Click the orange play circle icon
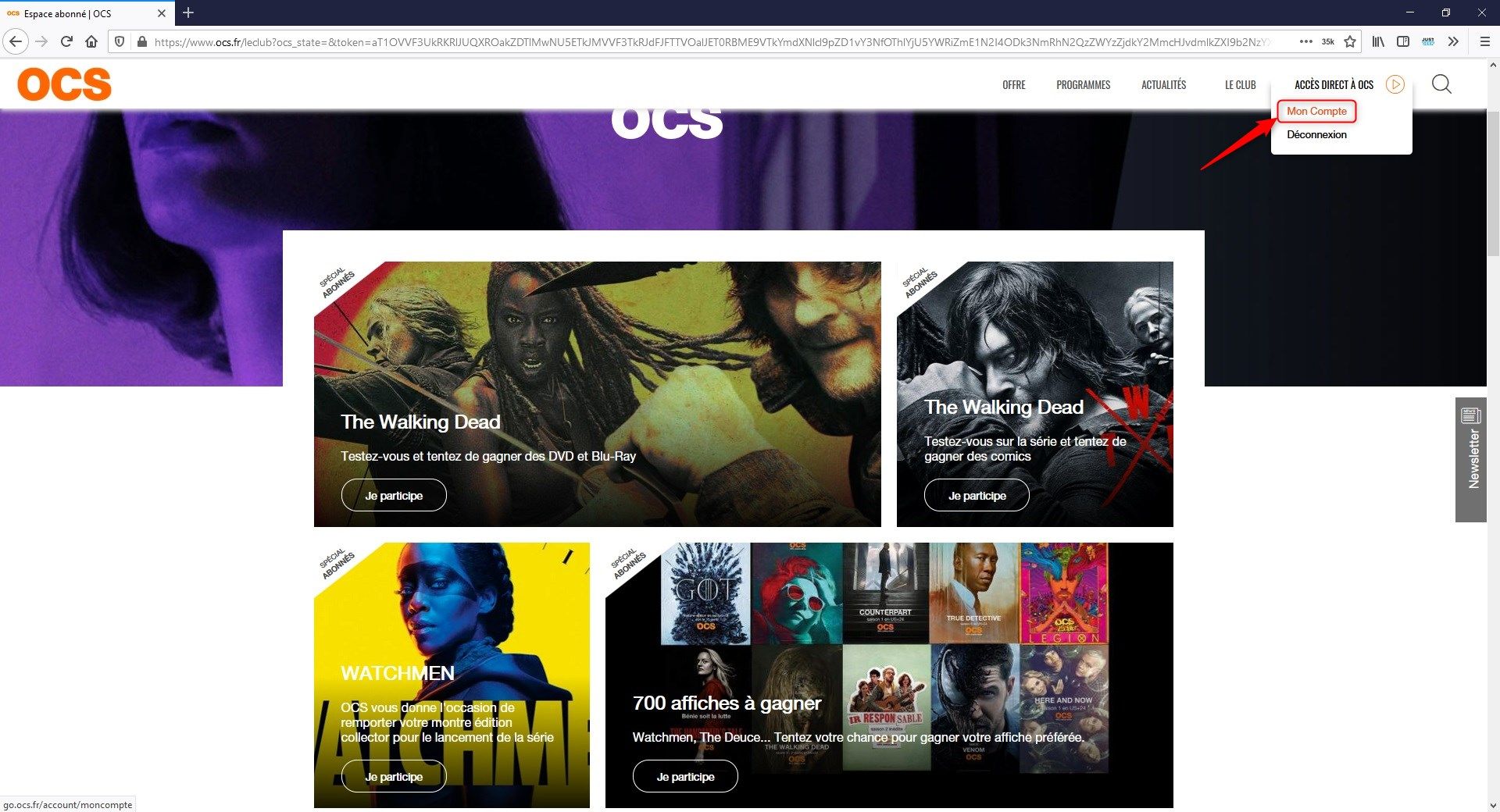This screenshot has height=812, width=1500. (x=1395, y=84)
